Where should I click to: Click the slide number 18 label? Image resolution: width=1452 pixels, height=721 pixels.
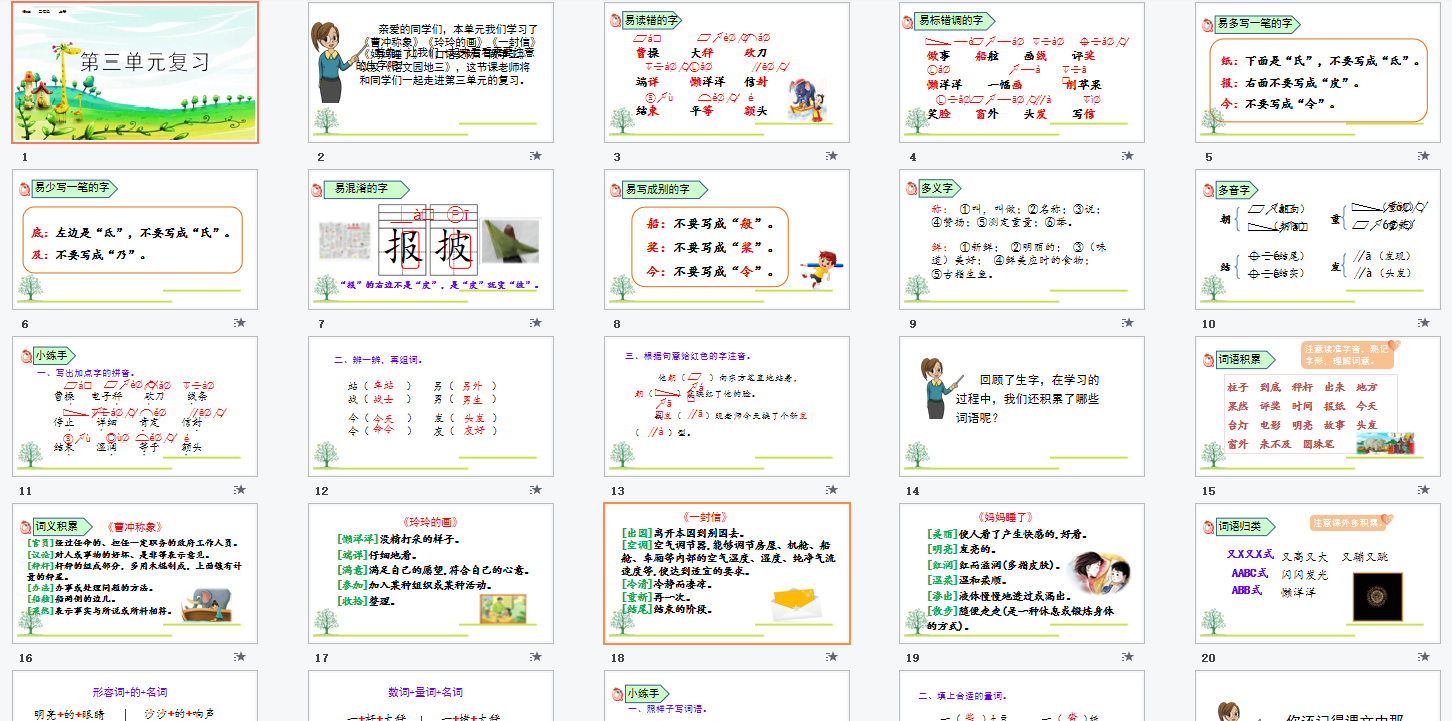click(618, 658)
